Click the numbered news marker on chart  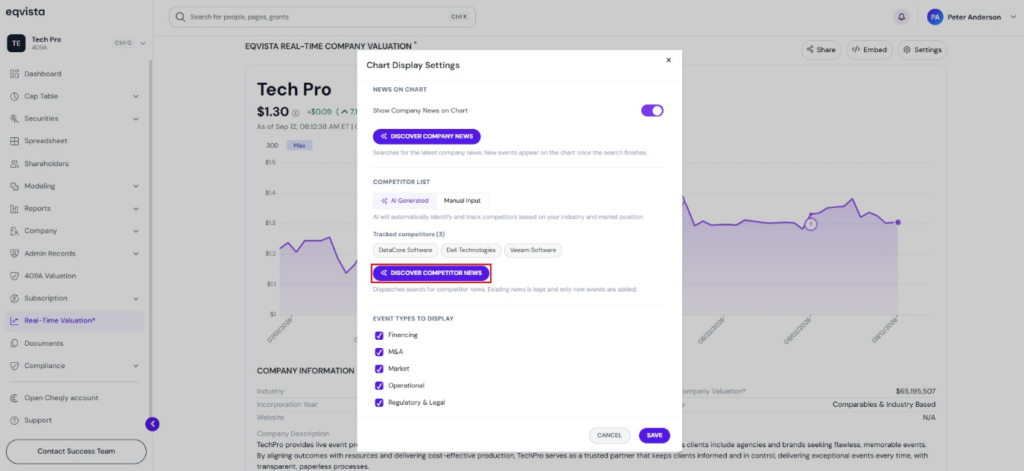pos(810,224)
